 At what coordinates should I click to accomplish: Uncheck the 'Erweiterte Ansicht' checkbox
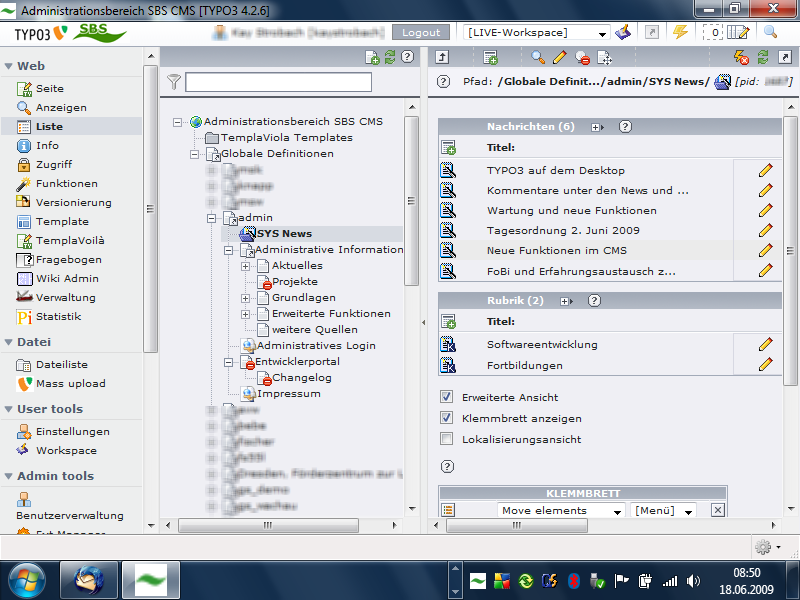pyautogui.click(x=447, y=397)
